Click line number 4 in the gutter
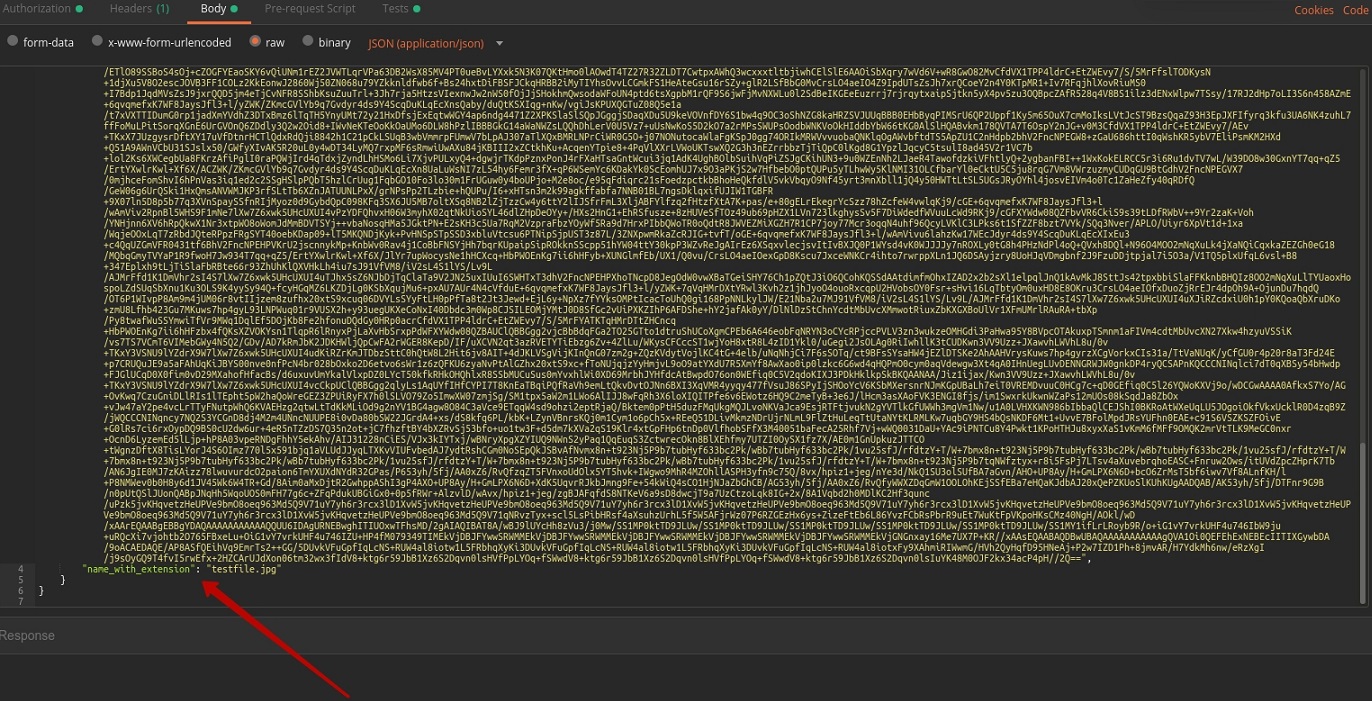The width and height of the screenshot is (1372, 701). click(x=20, y=569)
